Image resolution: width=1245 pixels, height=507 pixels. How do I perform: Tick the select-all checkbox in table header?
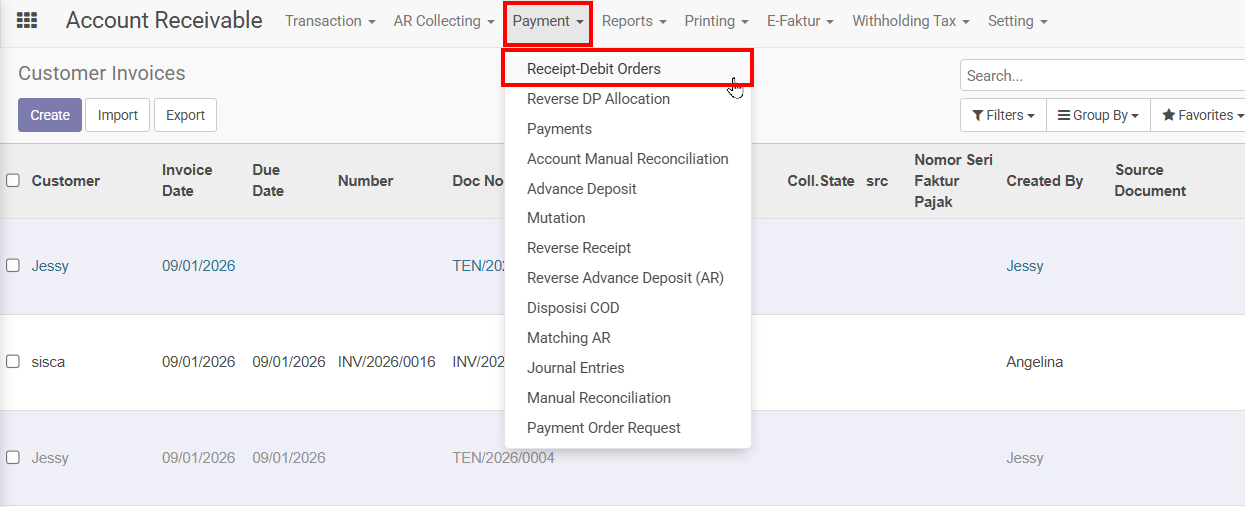click(x=13, y=181)
